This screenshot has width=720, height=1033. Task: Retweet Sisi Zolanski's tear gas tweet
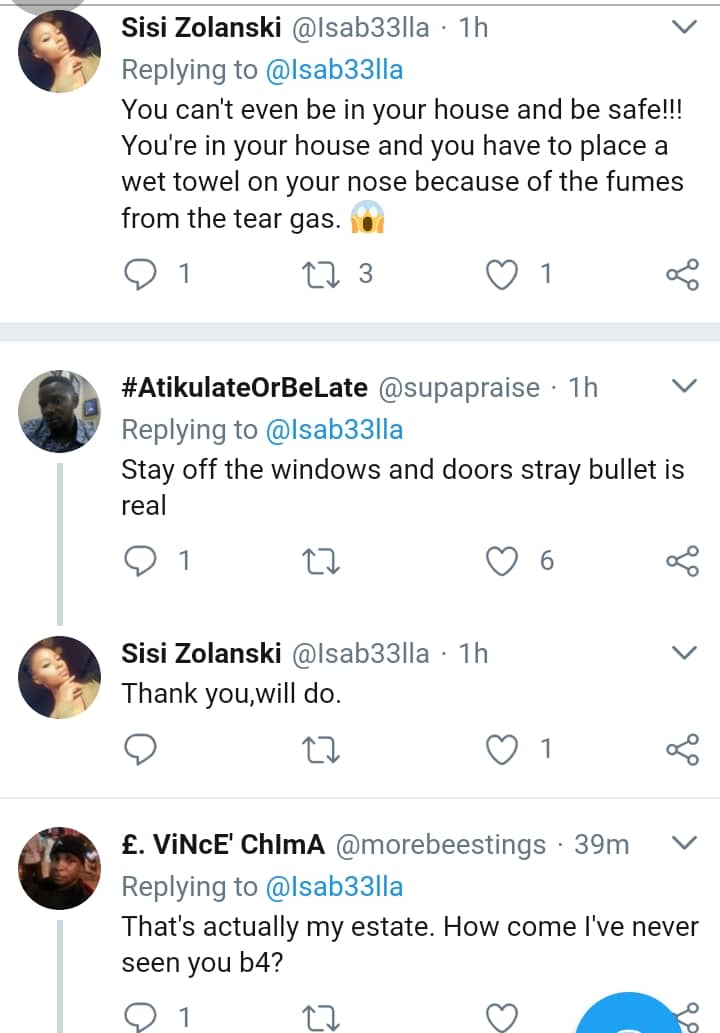coord(326,273)
